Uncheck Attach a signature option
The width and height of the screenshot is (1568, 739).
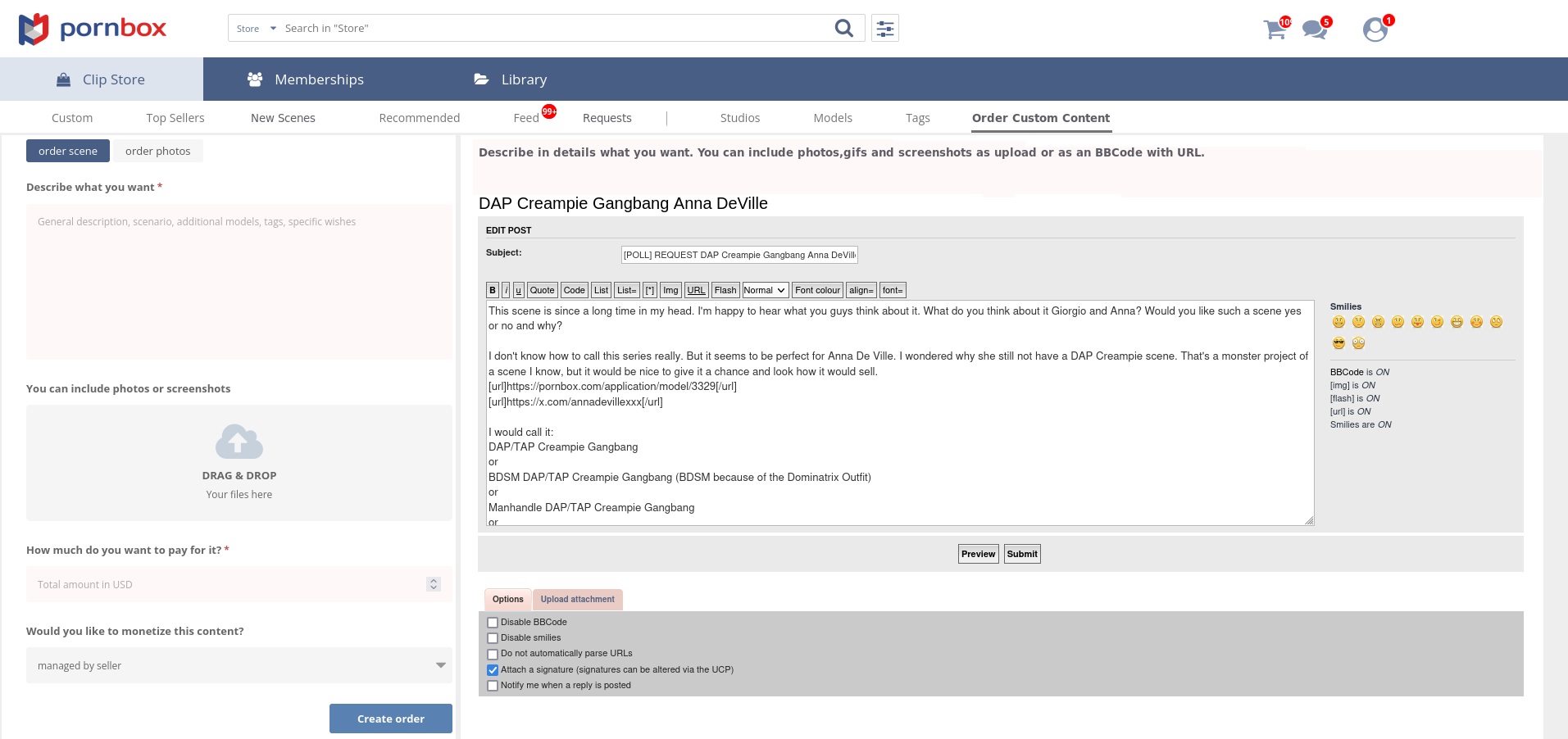tap(493, 670)
